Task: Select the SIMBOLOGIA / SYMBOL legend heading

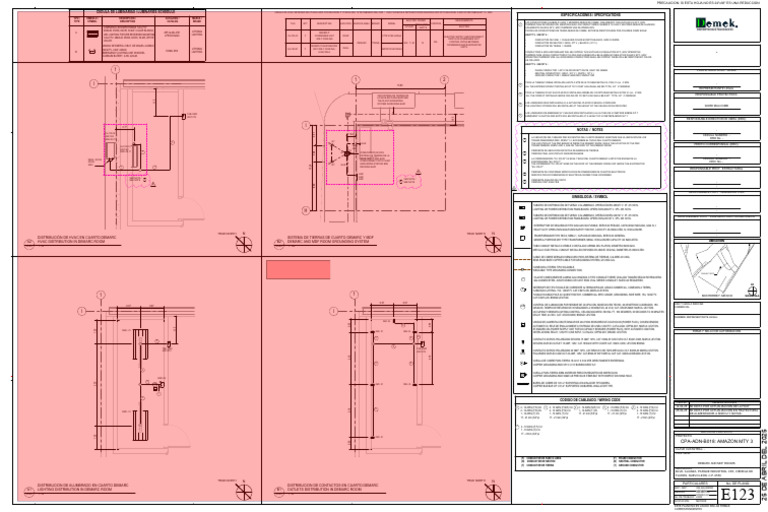Action: (x=590, y=196)
